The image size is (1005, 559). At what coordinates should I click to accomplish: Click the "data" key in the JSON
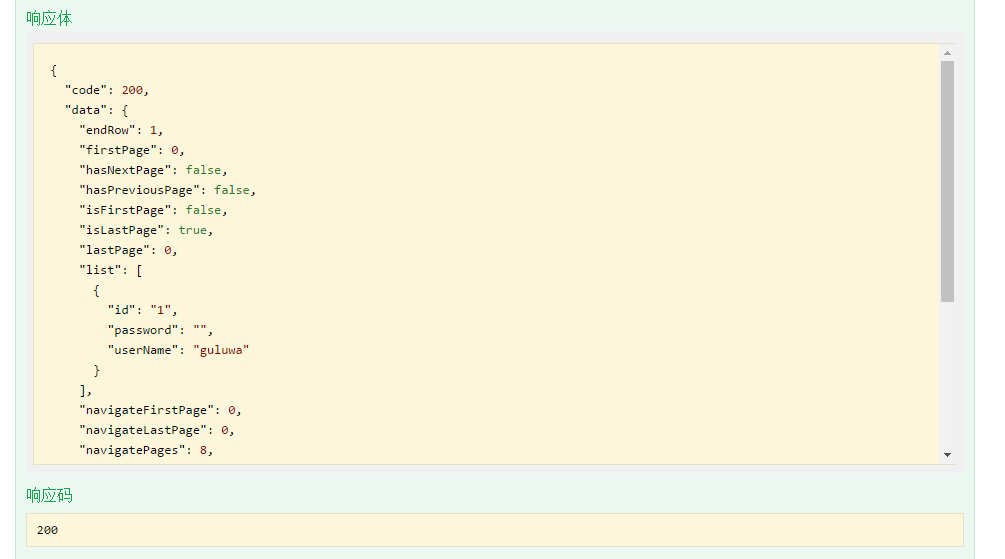pyautogui.click(x=86, y=110)
